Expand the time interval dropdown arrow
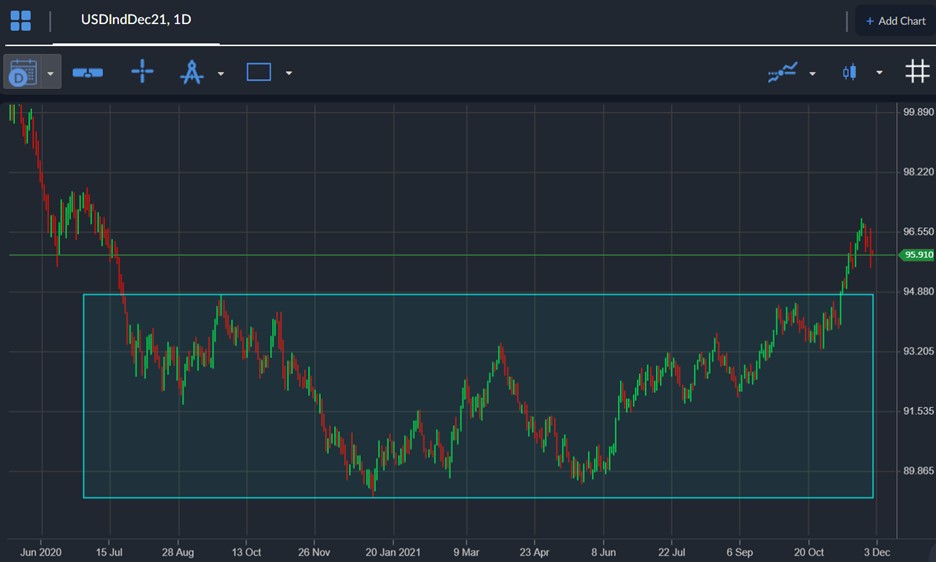The width and height of the screenshot is (936, 562). pos(50,73)
